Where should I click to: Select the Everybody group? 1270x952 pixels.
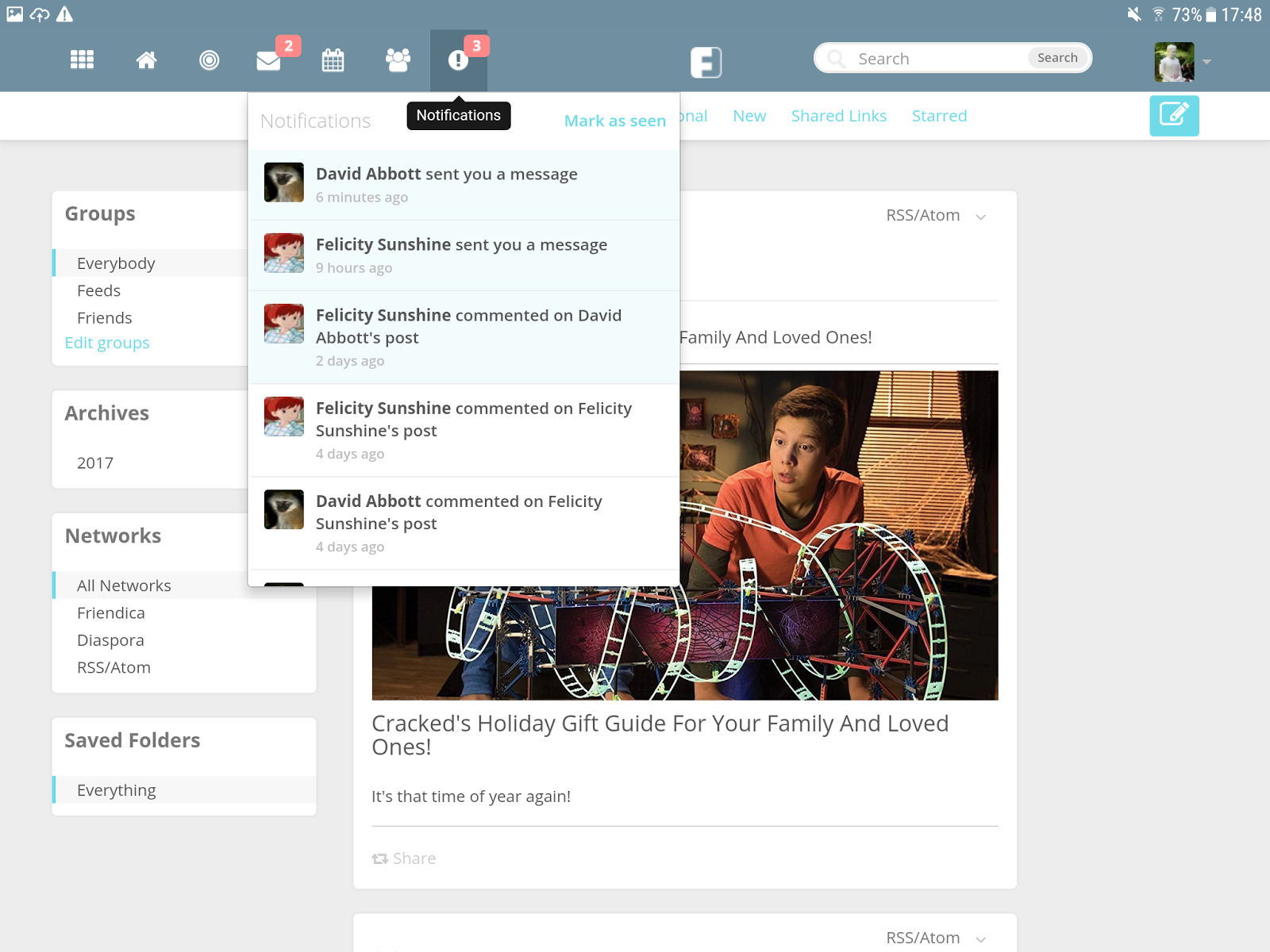[116, 263]
